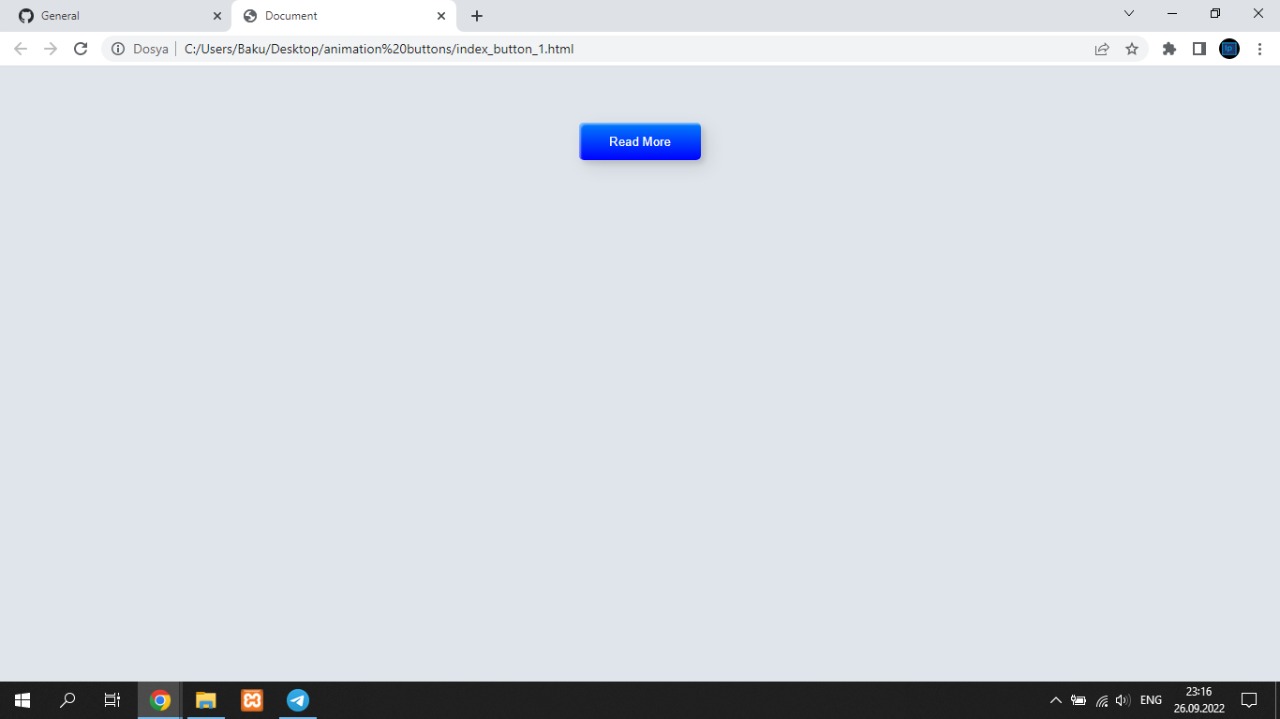1280x719 pixels.
Task: Launch the XAMPP control panel from taskbar
Action: pyautogui.click(x=251, y=700)
